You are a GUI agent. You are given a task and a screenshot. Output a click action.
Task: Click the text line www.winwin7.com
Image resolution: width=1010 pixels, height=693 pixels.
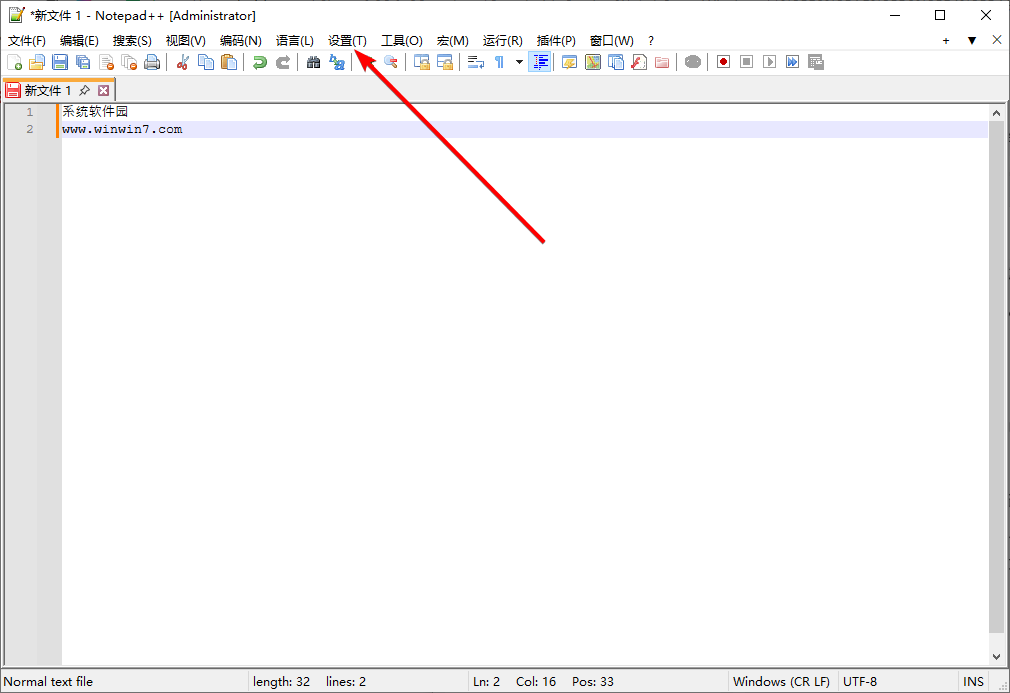coord(122,129)
